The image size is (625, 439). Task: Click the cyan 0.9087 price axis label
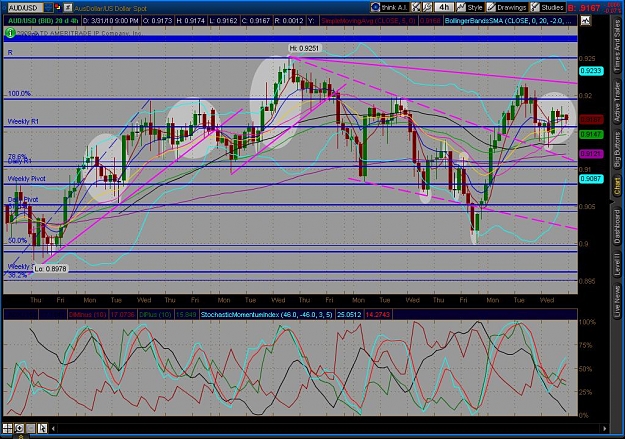[591, 179]
